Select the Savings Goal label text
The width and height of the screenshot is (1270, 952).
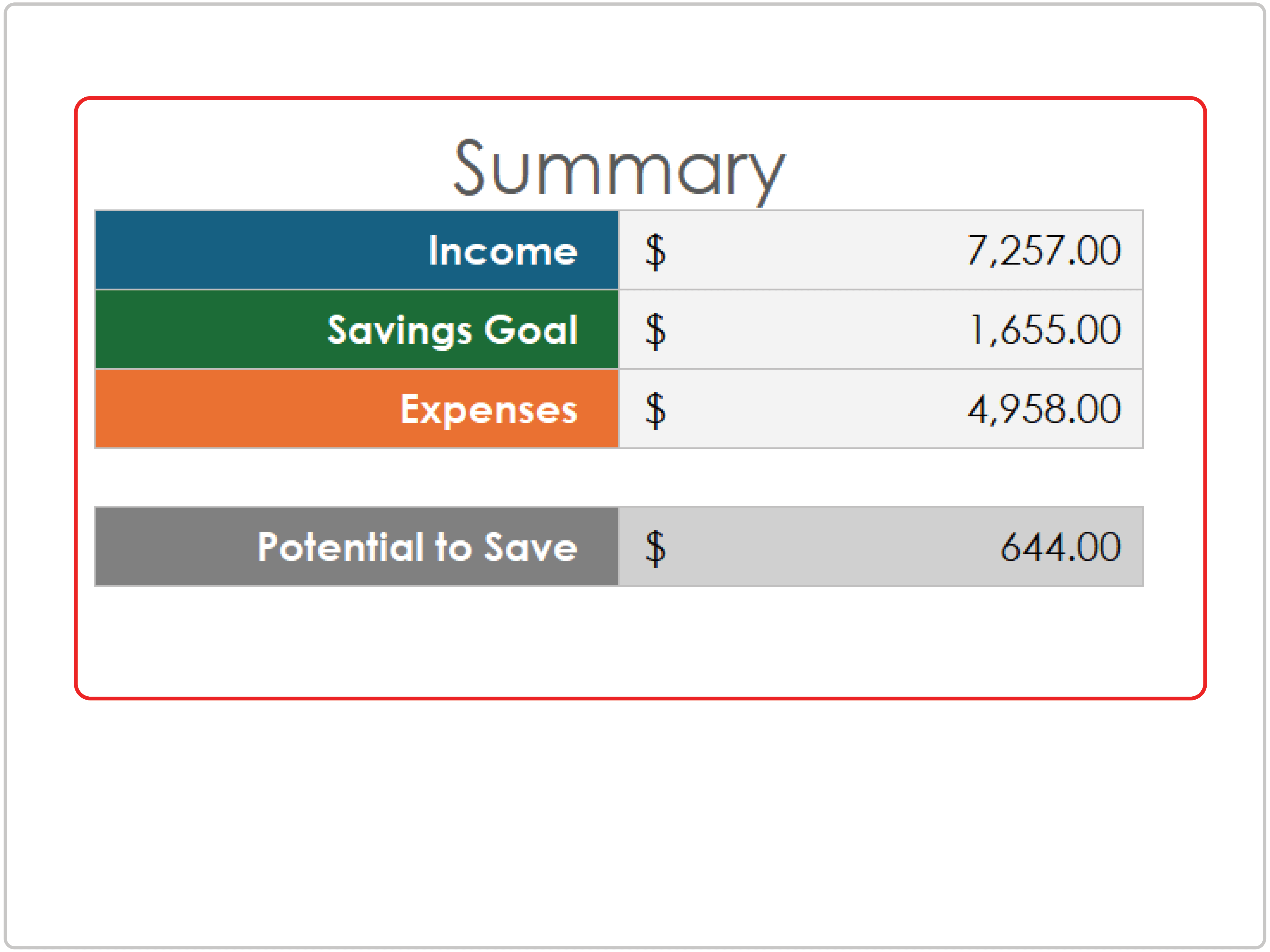tap(452, 330)
